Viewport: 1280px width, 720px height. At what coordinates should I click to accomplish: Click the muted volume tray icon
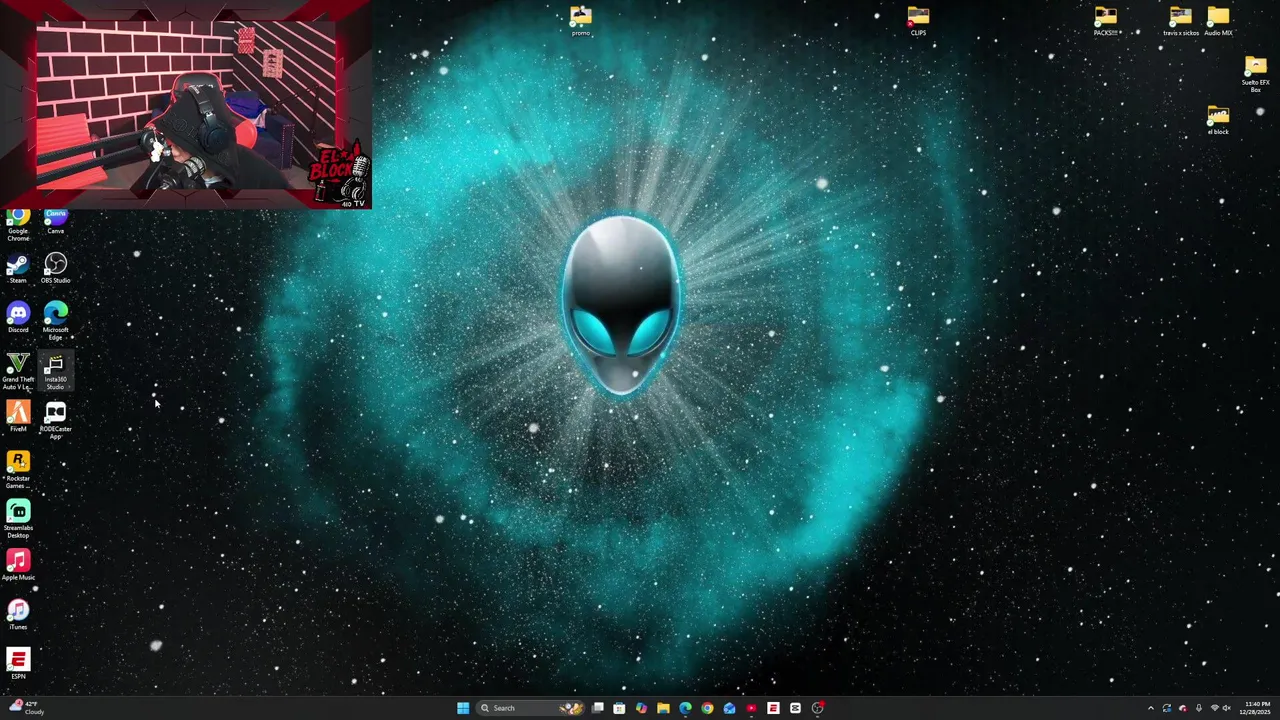click(x=1227, y=708)
